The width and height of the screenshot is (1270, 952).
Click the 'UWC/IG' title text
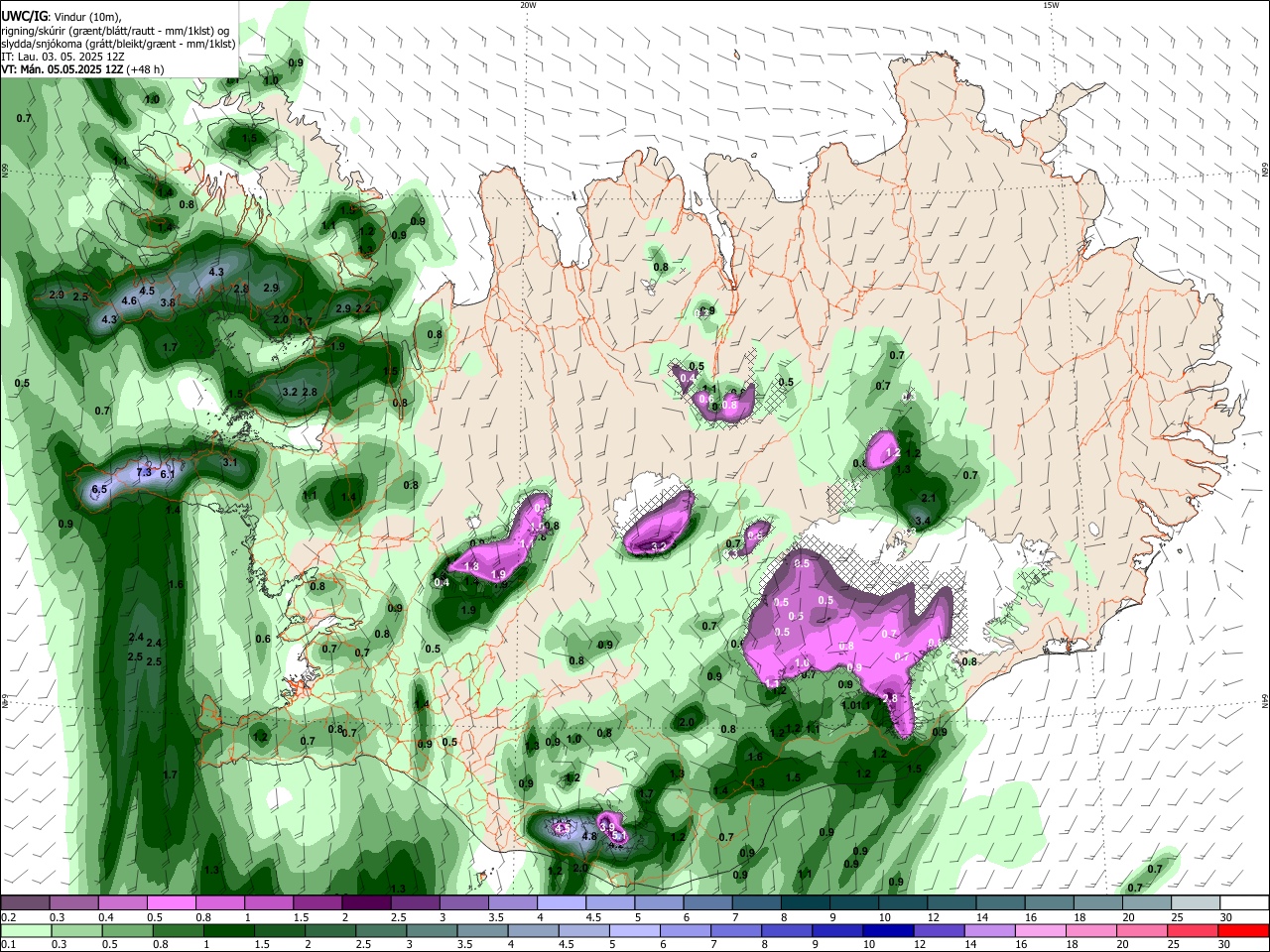tap(23, 17)
